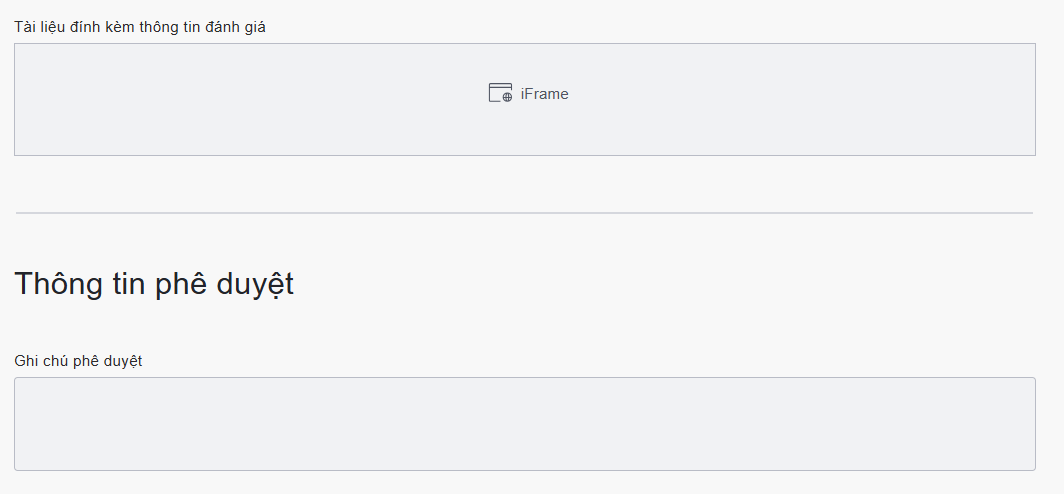Click the globe badge on iFrame icon
The image size is (1064, 494).
(507, 97)
